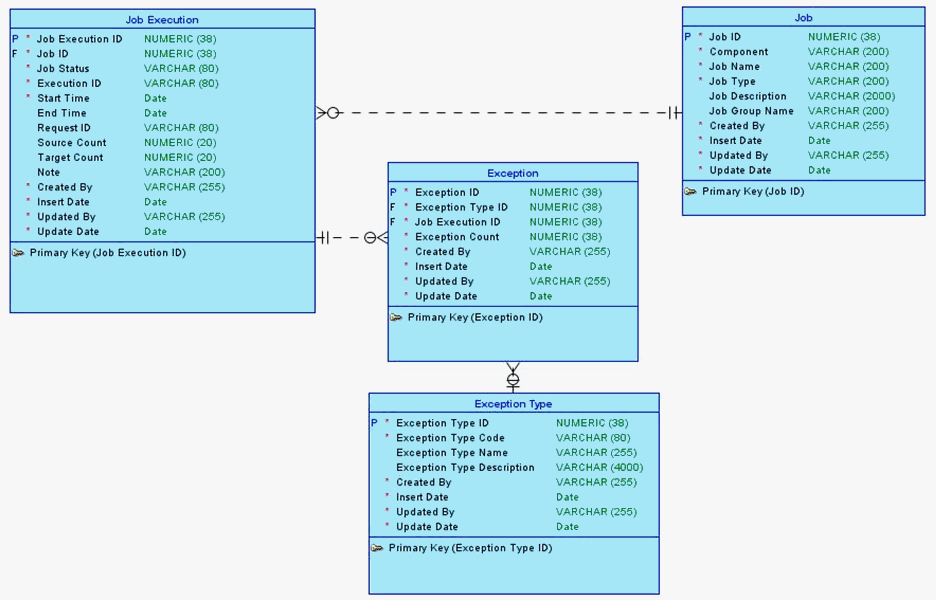Select the Exception Type Code attribute
The height and width of the screenshot is (600, 936).
click(450, 438)
